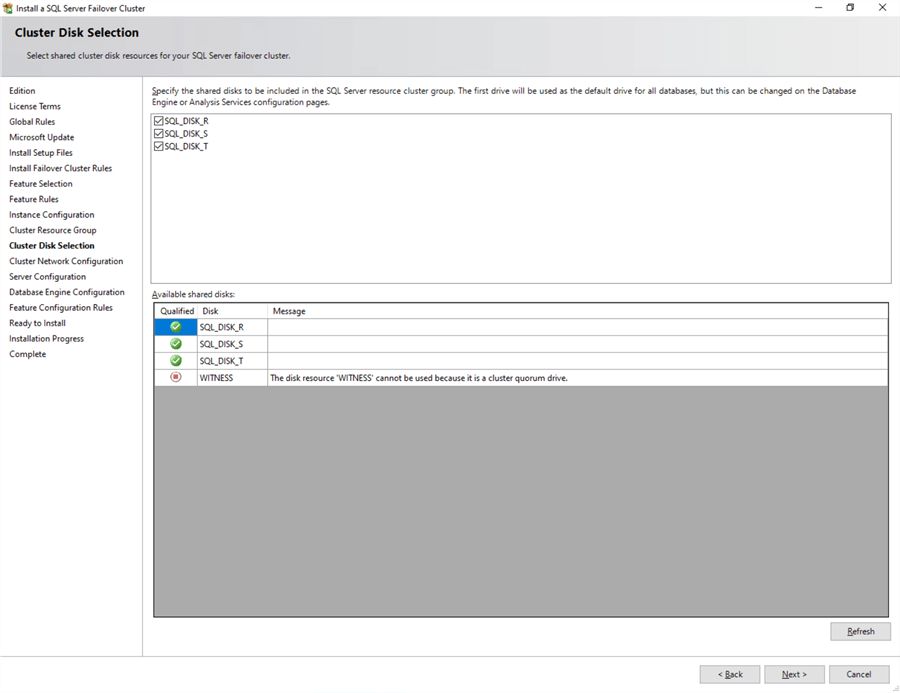Click the resize grip in the window corner
The height and width of the screenshot is (693, 900).
click(x=895, y=688)
